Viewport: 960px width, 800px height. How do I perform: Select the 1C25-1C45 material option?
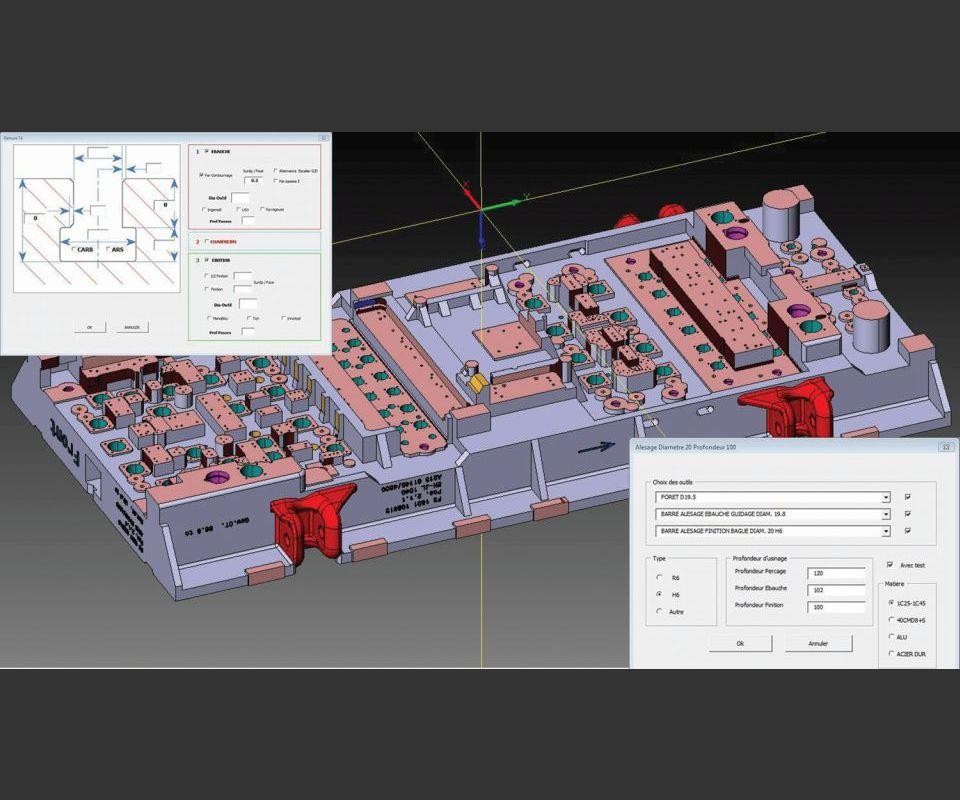click(x=891, y=603)
